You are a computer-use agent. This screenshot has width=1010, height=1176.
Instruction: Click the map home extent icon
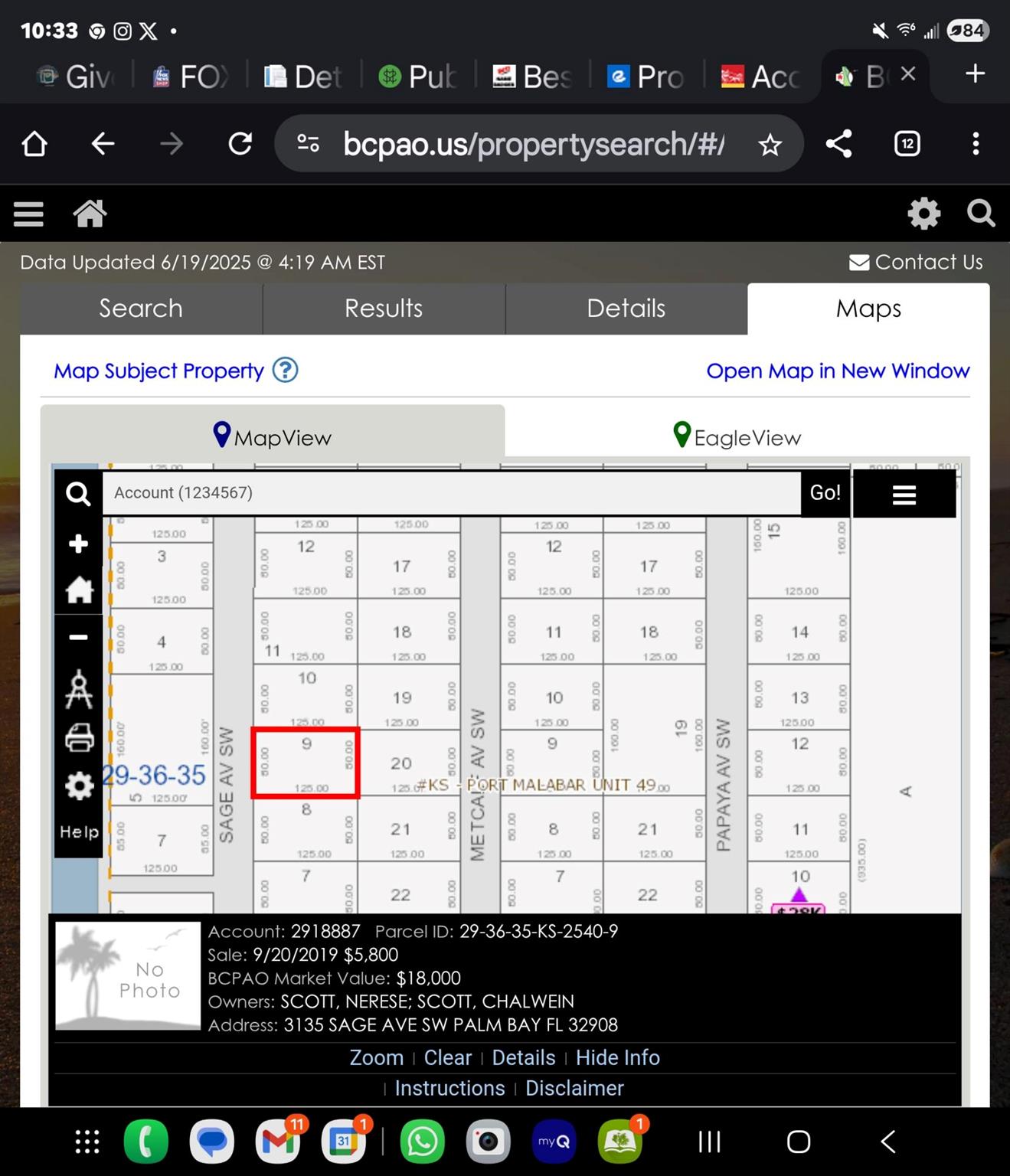[x=78, y=590]
